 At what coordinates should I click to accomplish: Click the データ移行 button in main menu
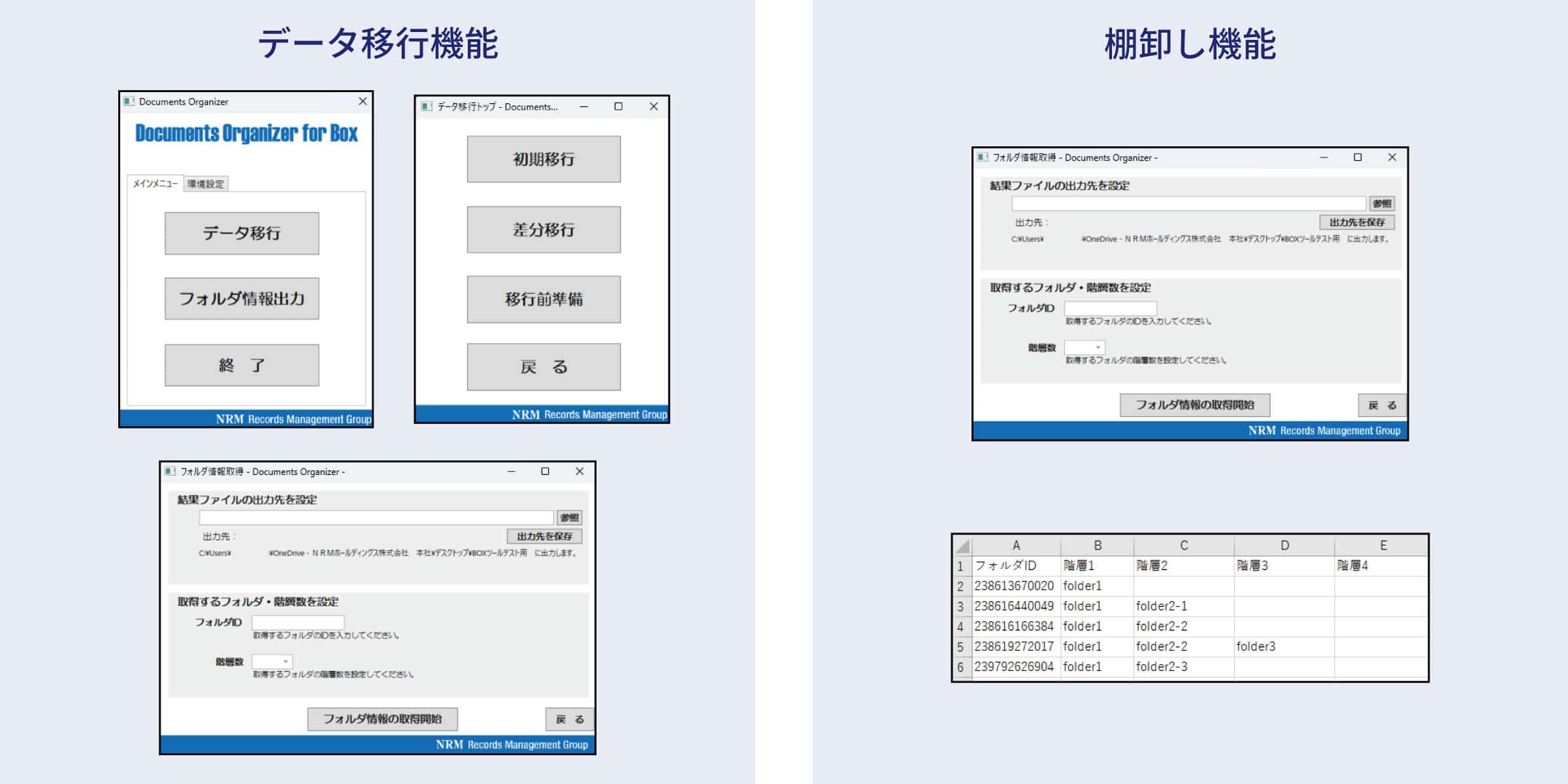tap(242, 233)
